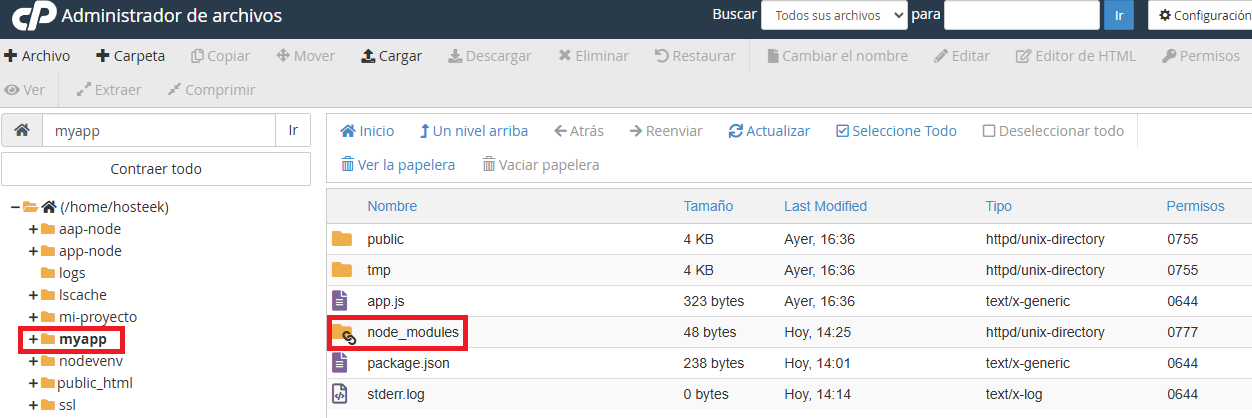Click the Copiar toolbar button
The image size is (1252, 418).
point(220,56)
